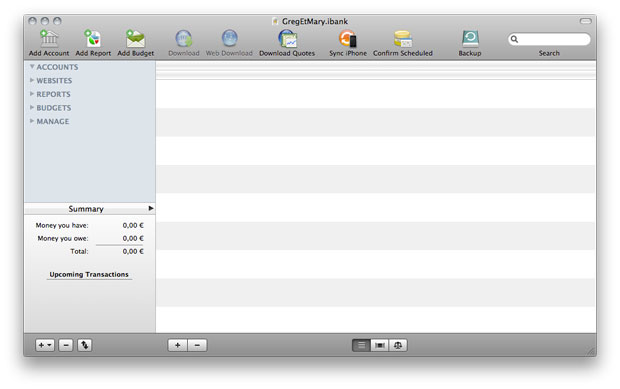Click the GregEtMary.ibank title document icon
The image size is (620, 389).
point(275,21)
